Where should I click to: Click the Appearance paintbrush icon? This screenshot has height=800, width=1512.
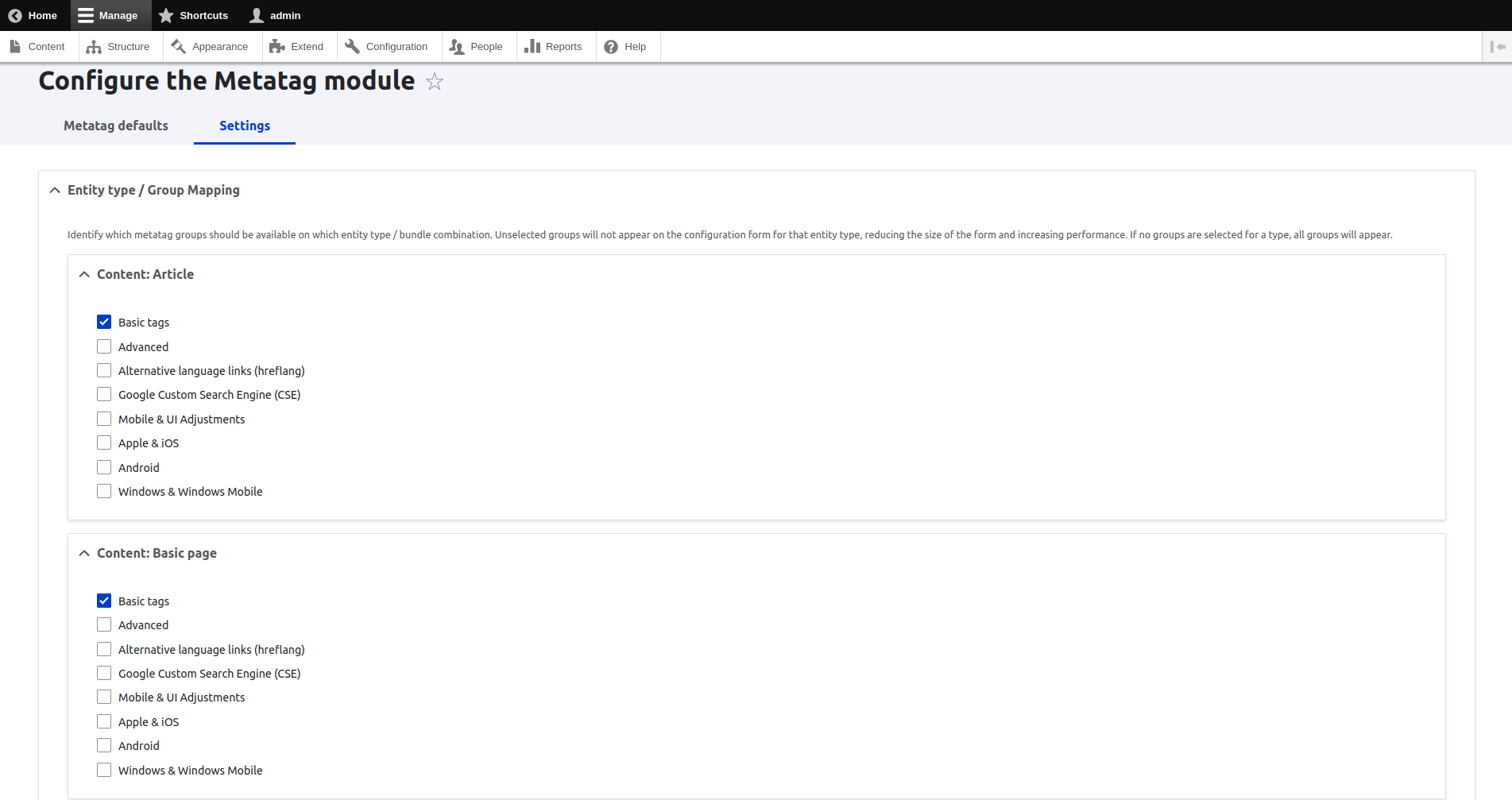pos(178,46)
